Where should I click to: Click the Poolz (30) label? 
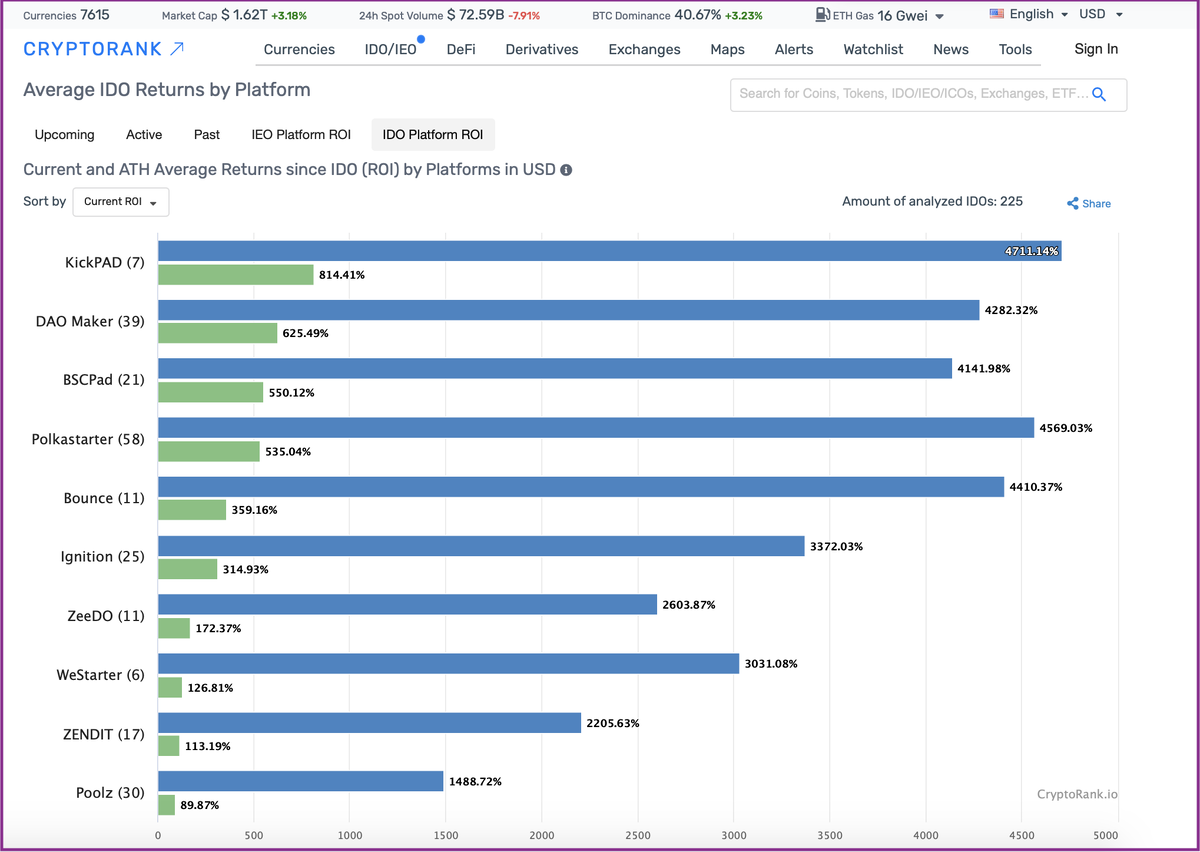pyautogui.click(x=110, y=794)
